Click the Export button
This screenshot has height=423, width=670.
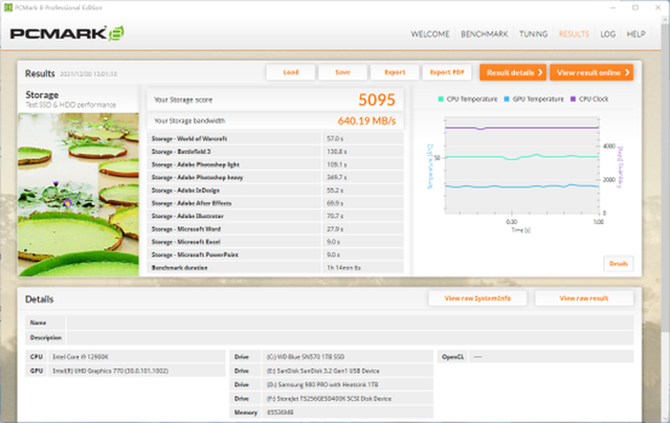[394, 72]
